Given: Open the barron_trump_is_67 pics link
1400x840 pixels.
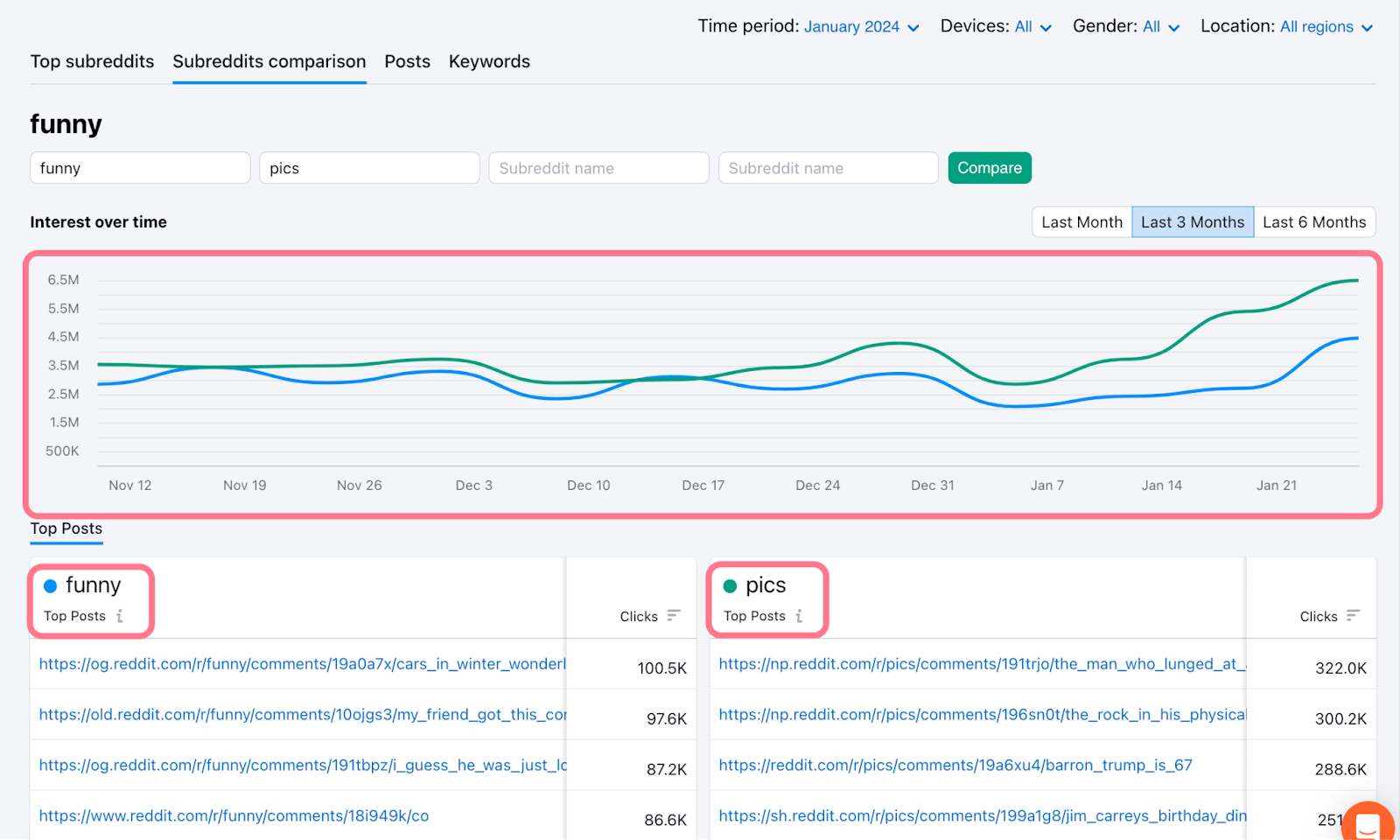Looking at the screenshot, I should [x=955, y=766].
